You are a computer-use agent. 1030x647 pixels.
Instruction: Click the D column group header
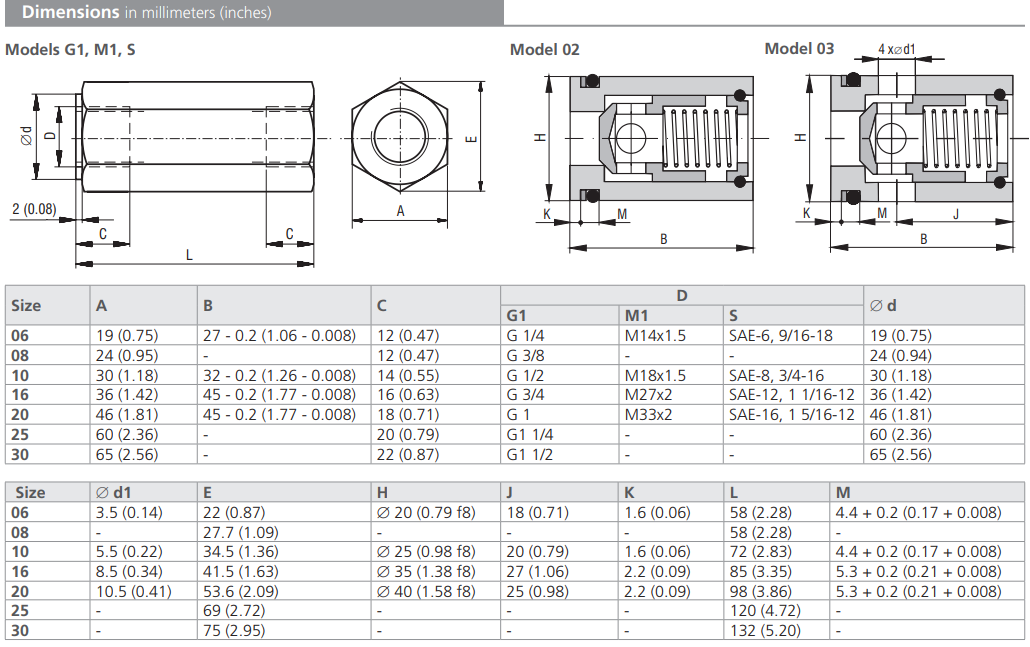click(681, 295)
